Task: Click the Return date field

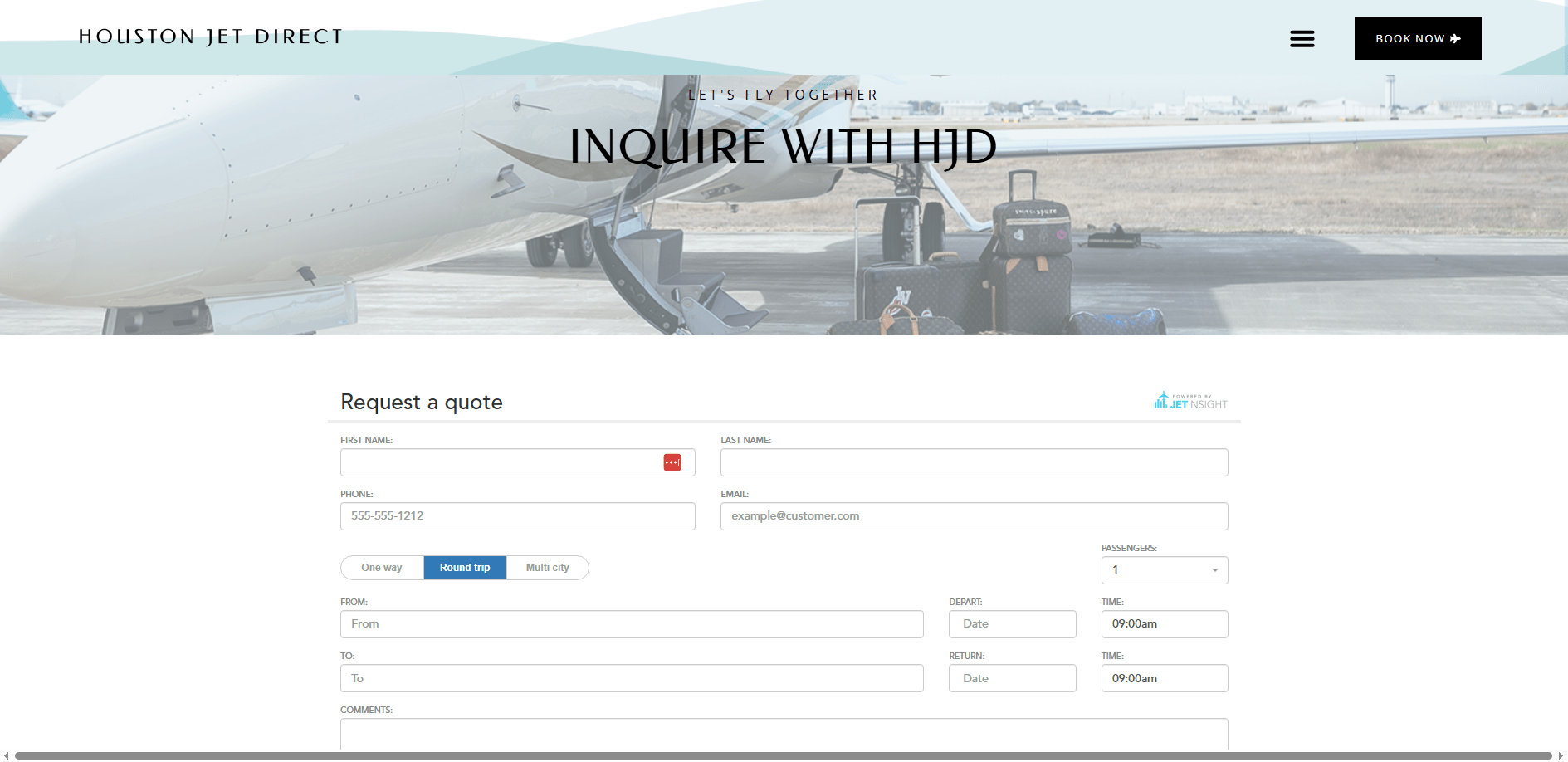Action: (x=1012, y=678)
